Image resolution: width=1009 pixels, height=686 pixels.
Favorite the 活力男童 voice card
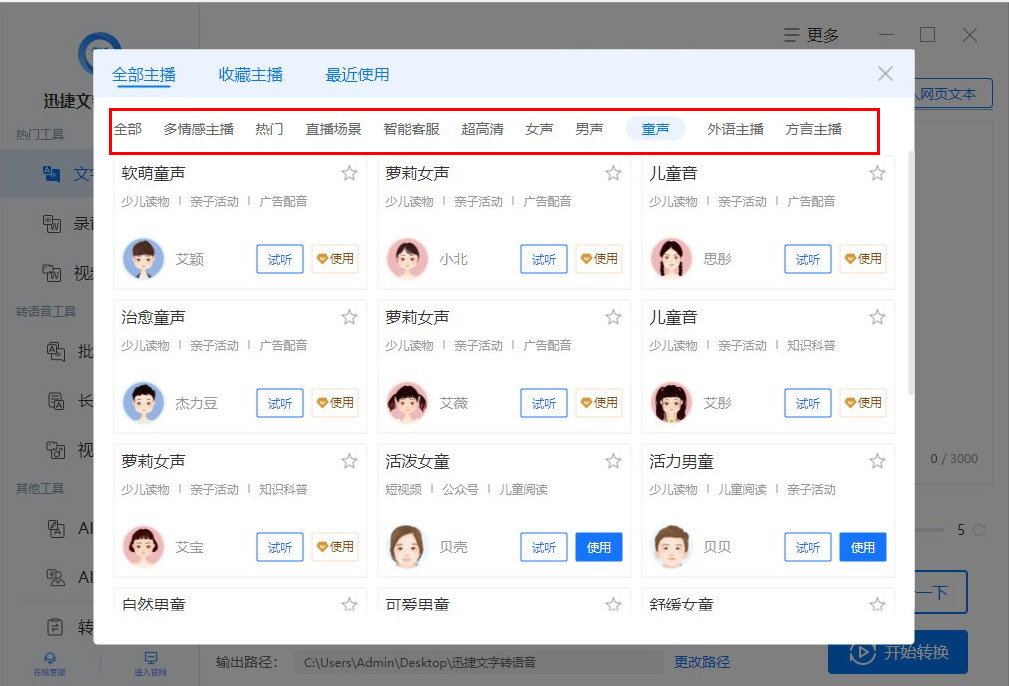[877, 461]
